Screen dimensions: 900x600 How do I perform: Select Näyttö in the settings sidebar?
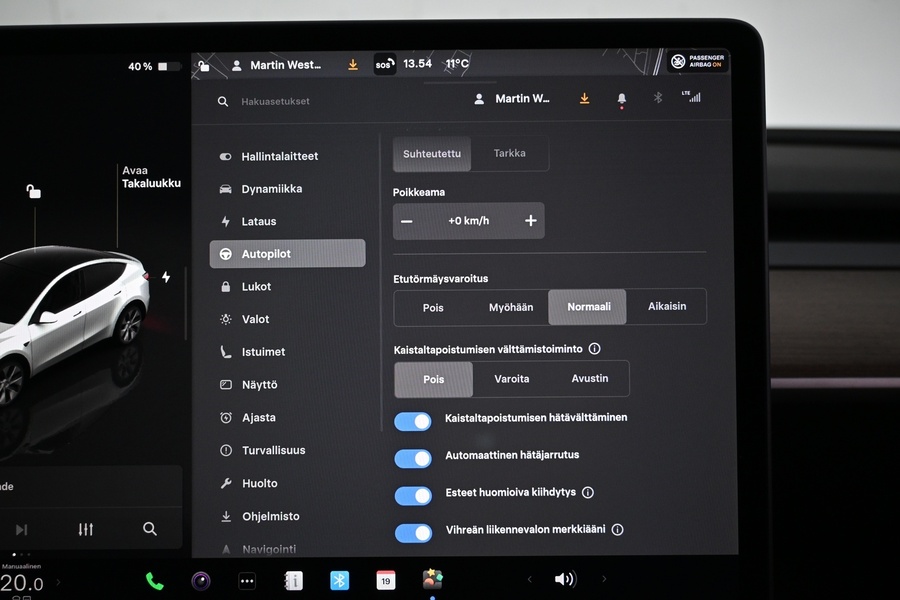pyautogui.click(x=259, y=385)
